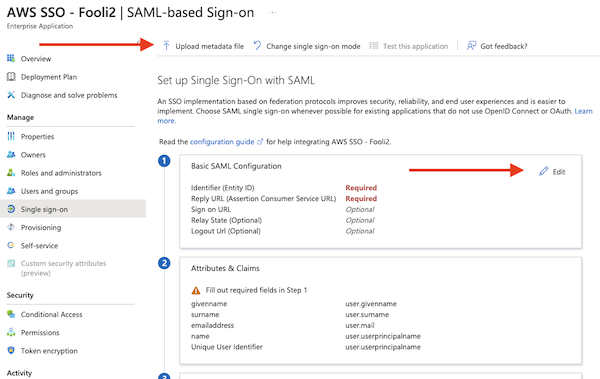Click Upload metadata file
The image size is (600, 379).
pyautogui.click(x=209, y=46)
